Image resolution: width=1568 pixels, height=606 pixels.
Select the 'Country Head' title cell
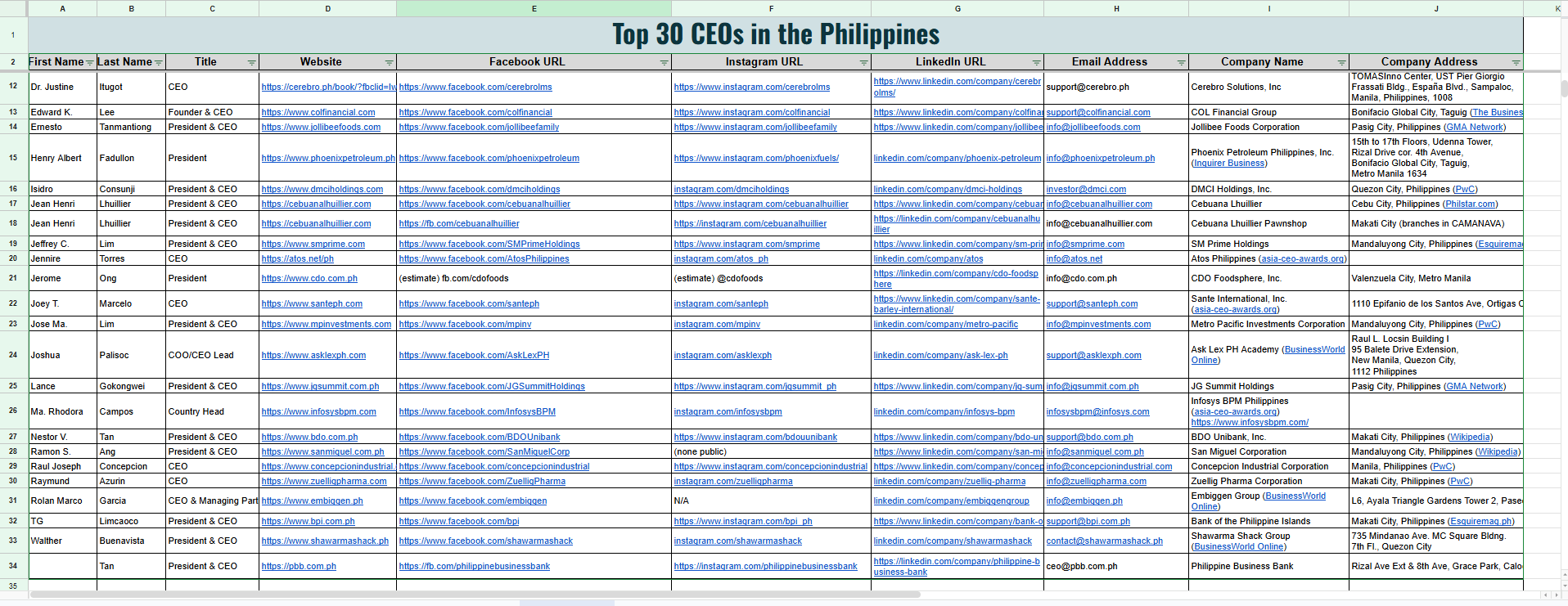(x=213, y=411)
